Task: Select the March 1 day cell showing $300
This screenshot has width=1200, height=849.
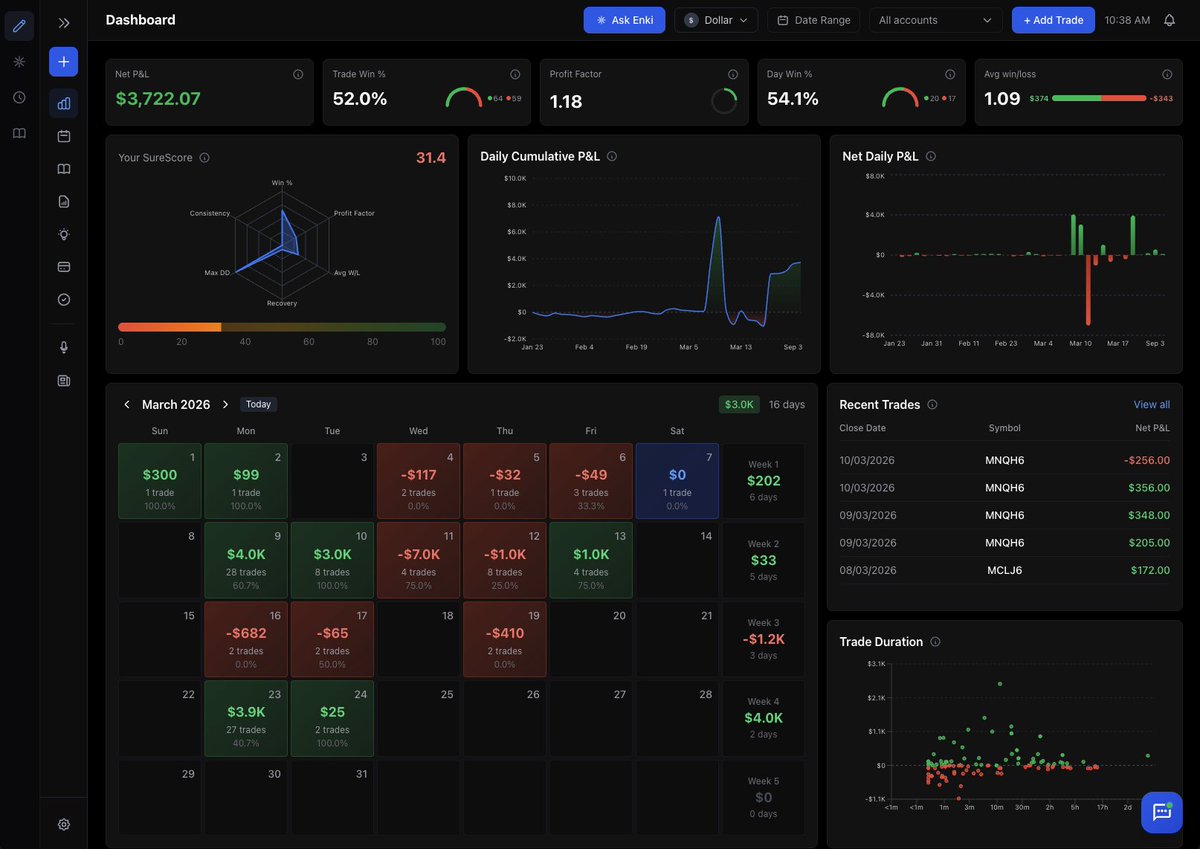Action: [x=160, y=481]
